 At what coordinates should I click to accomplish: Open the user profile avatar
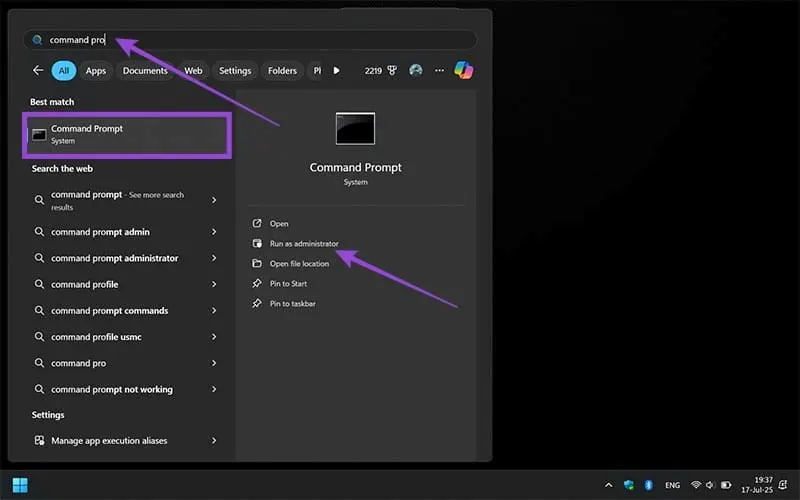click(x=416, y=70)
